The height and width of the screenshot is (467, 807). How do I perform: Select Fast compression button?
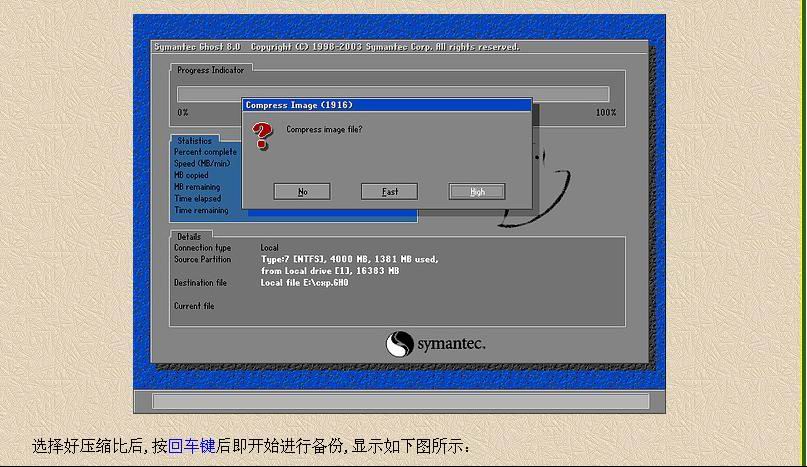coord(390,192)
